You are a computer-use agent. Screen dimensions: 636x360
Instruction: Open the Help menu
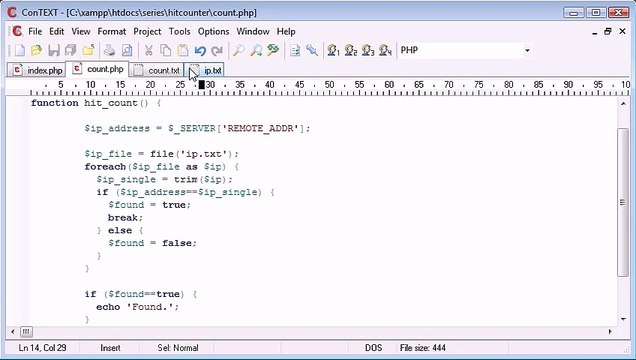click(286, 31)
